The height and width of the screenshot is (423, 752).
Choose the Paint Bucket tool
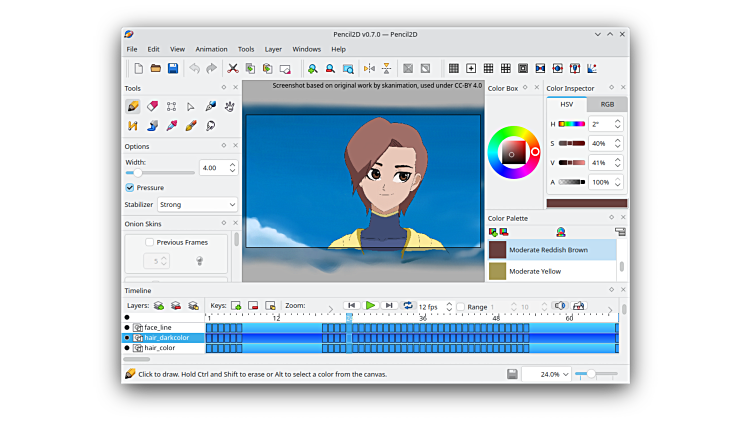tap(152, 126)
